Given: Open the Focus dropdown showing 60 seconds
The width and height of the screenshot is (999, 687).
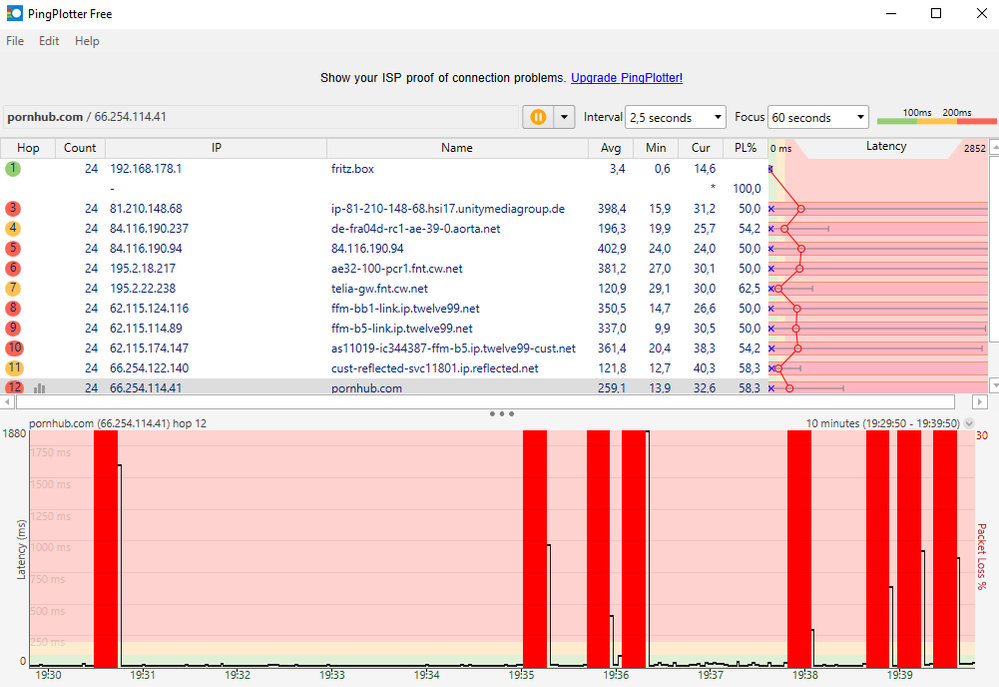Looking at the screenshot, I should click(x=818, y=117).
